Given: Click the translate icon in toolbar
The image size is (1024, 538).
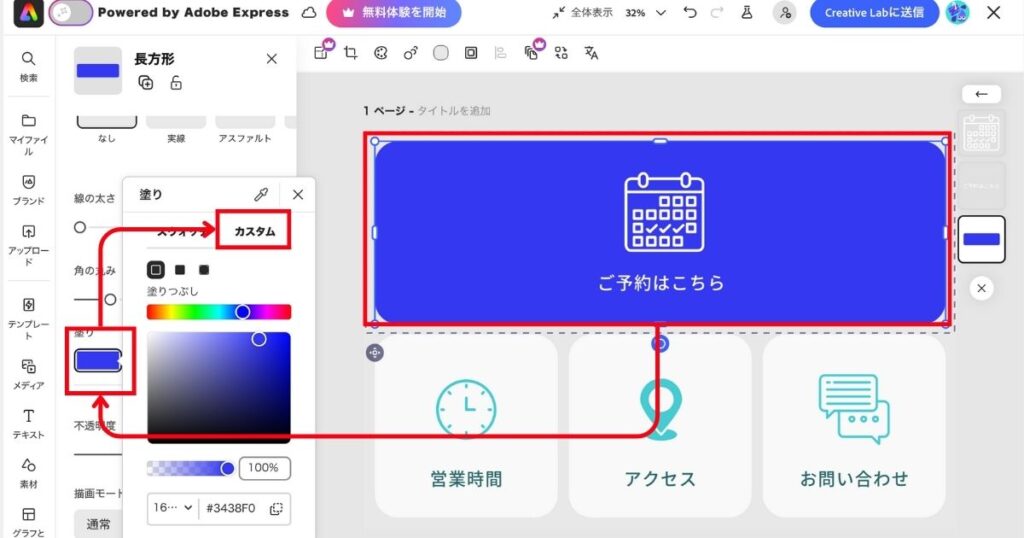Looking at the screenshot, I should (591, 53).
